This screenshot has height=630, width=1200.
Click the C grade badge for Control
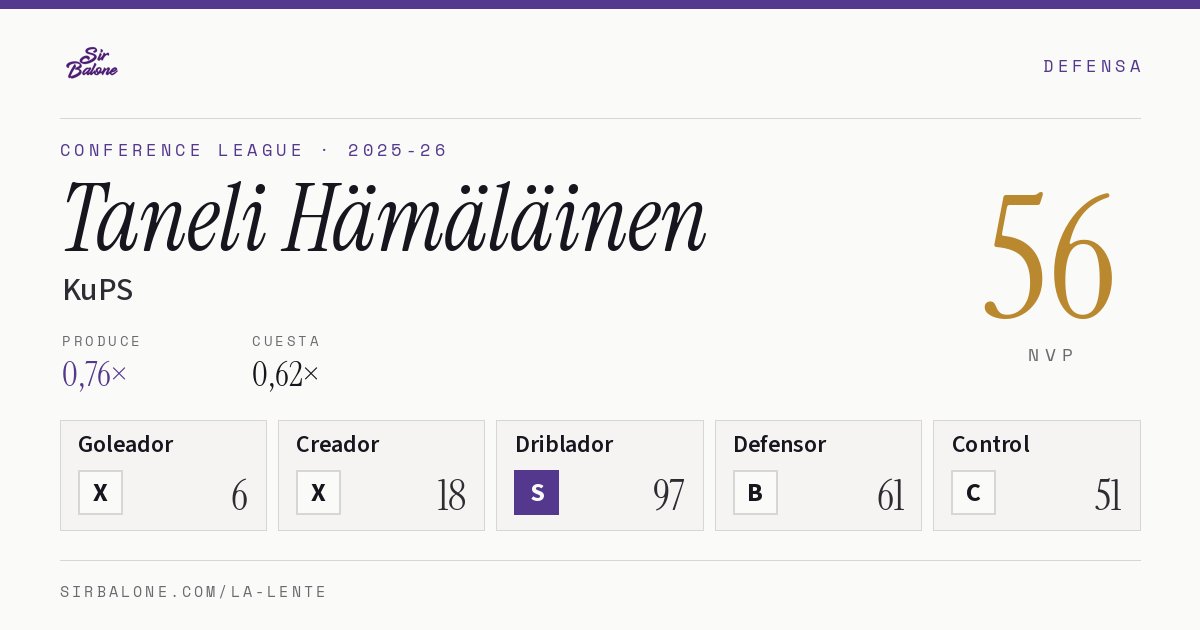pyautogui.click(x=973, y=492)
